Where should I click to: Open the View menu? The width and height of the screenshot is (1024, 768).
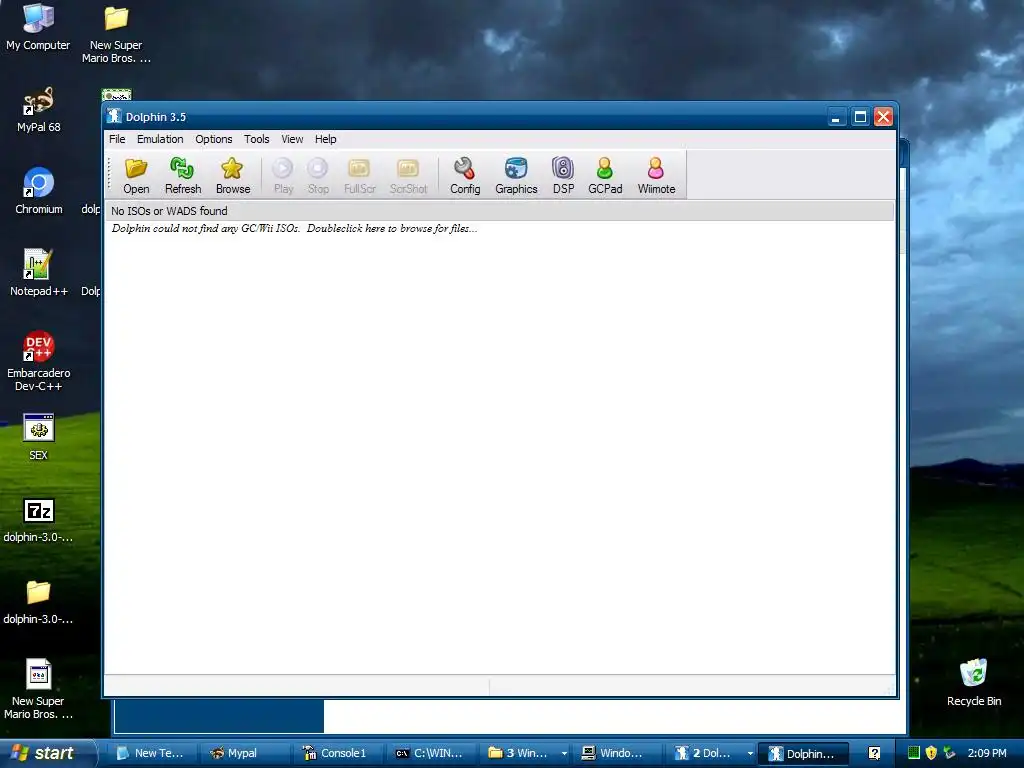click(x=292, y=139)
